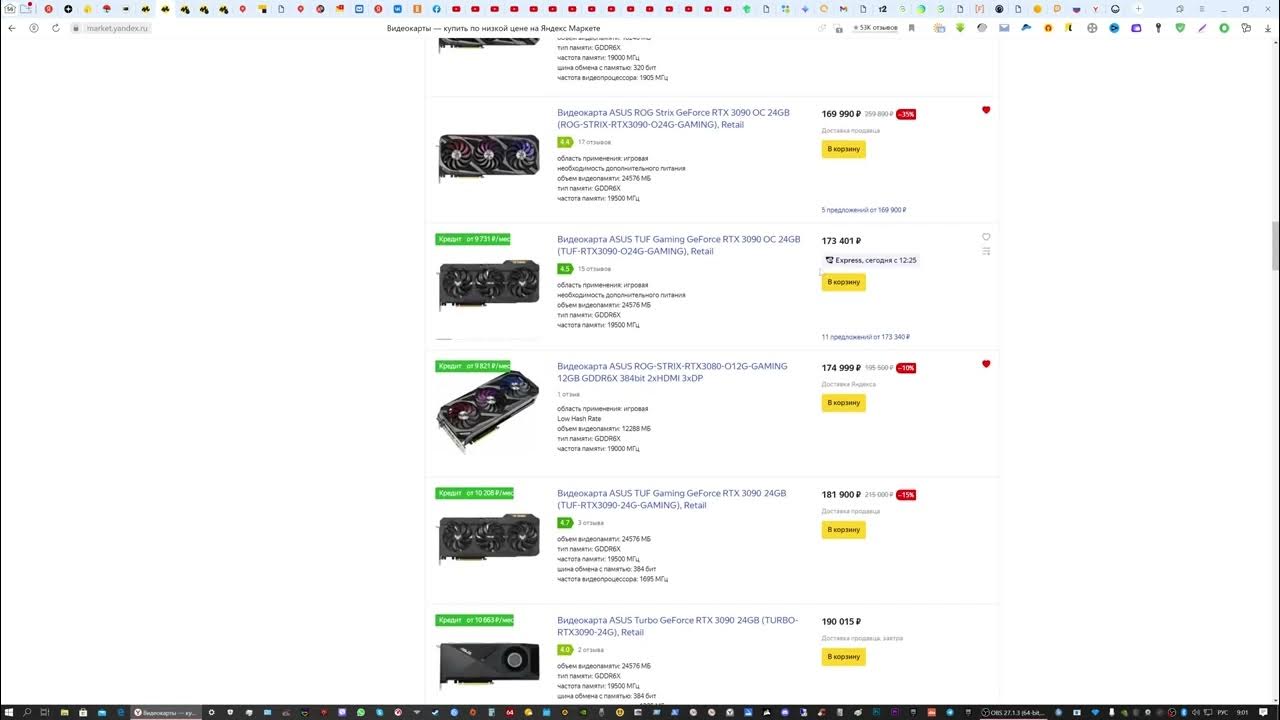Switch to the Gmail browser tab
Image resolution: width=1280 pixels, height=720 pixels.
click(x=843, y=9)
